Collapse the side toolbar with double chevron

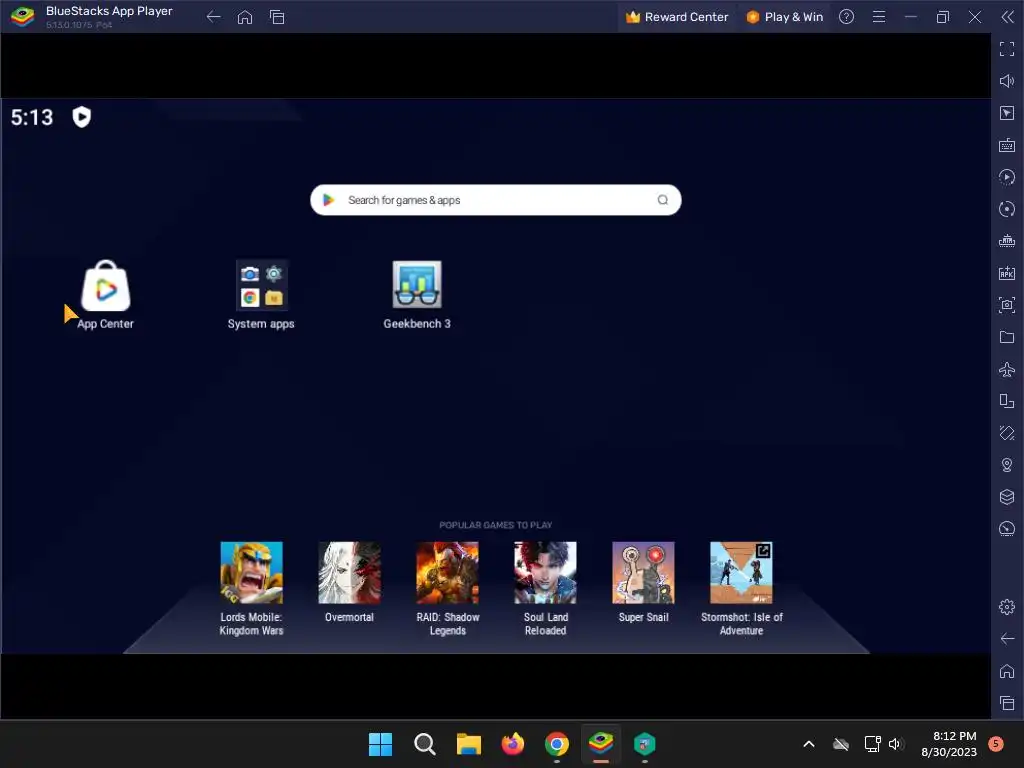pyautogui.click(x=1007, y=17)
